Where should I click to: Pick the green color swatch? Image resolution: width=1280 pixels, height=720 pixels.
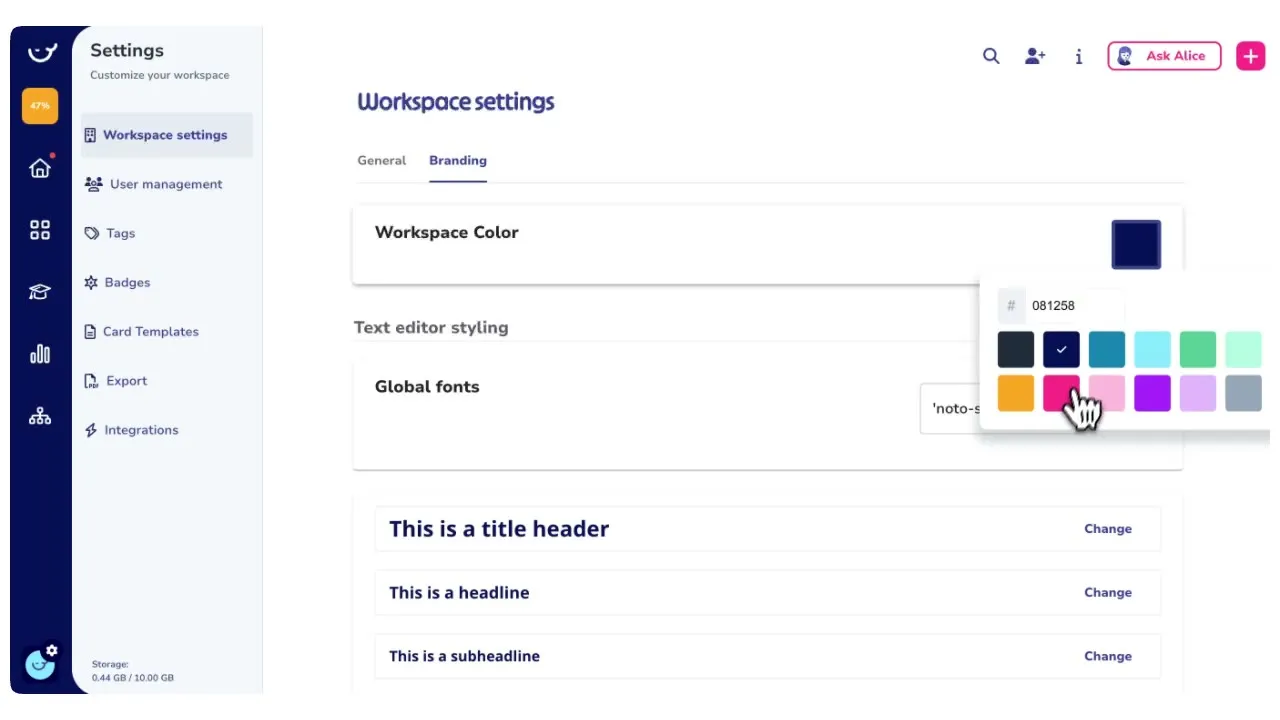(x=1198, y=350)
